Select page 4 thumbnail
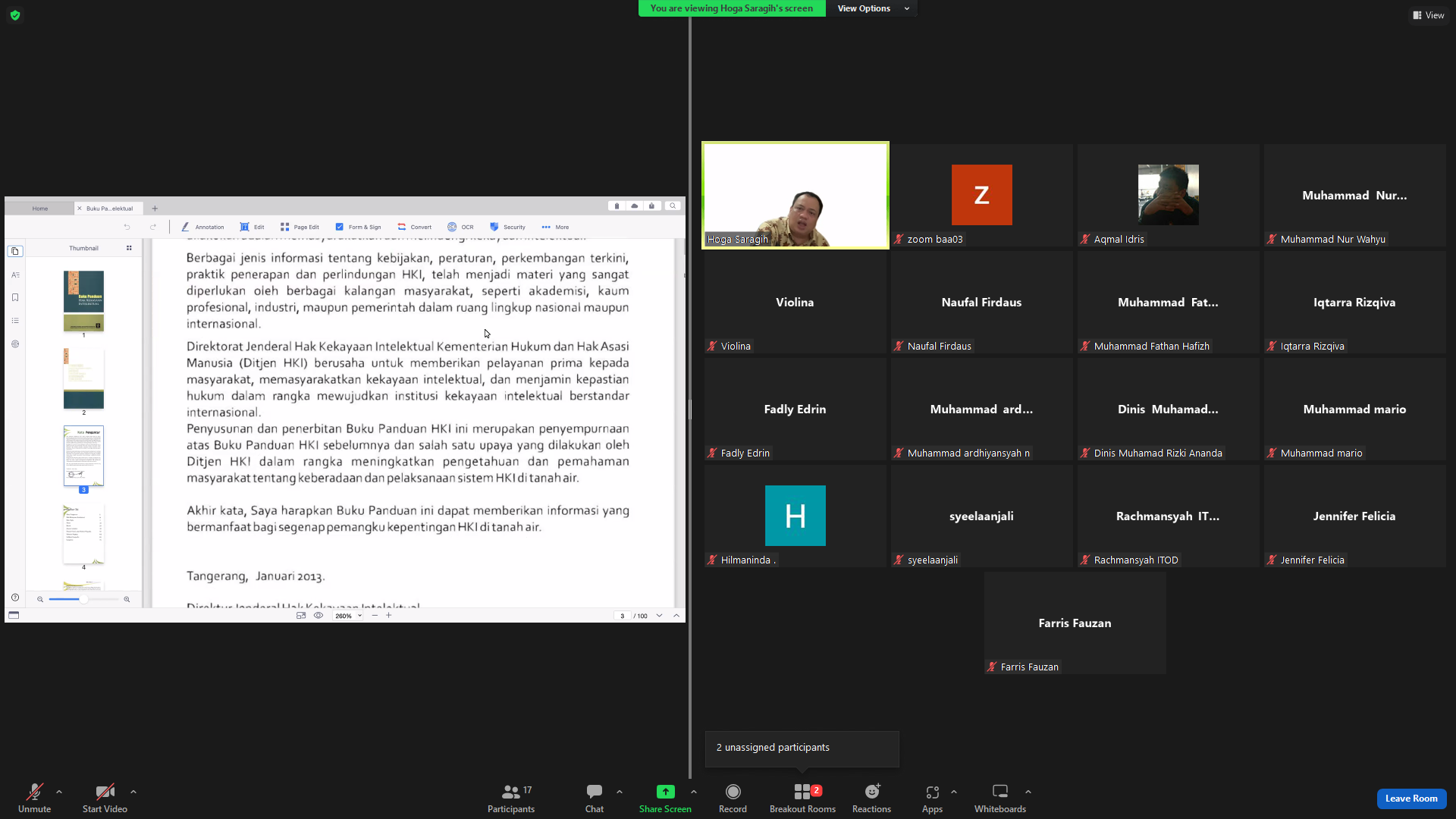The height and width of the screenshot is (819, 1456). [83, 534]
